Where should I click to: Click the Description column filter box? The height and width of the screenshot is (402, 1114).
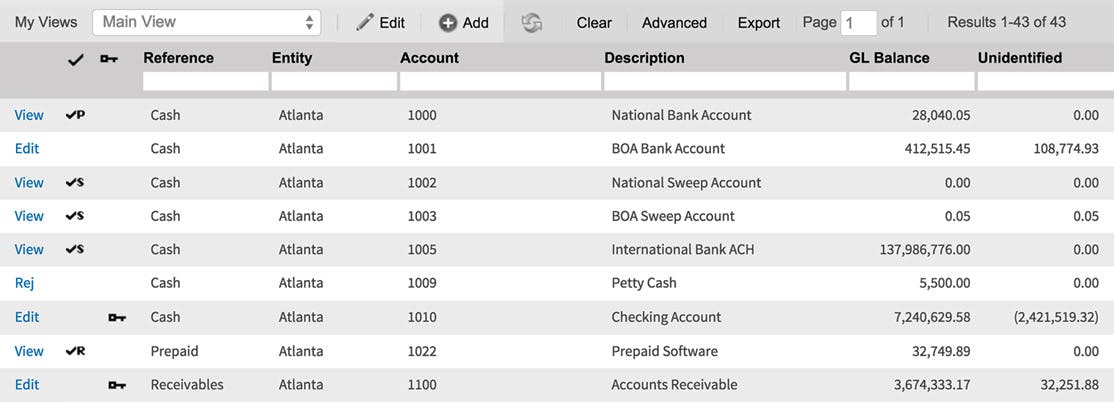(725, 82)
